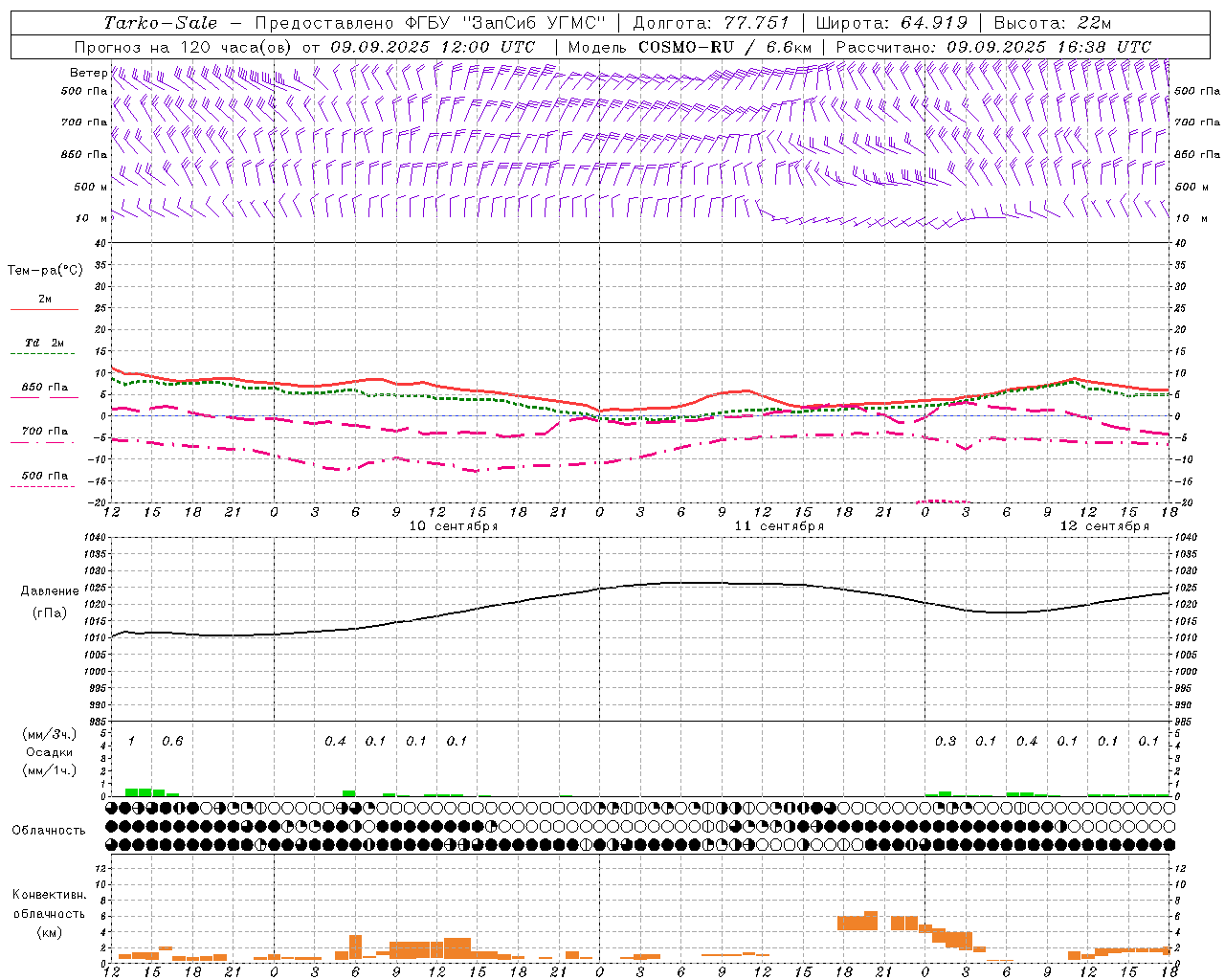Viewport: 1225px width, 980px height.
Task: Click the elevation text Высота: 22м
Action: [1053, 23]
